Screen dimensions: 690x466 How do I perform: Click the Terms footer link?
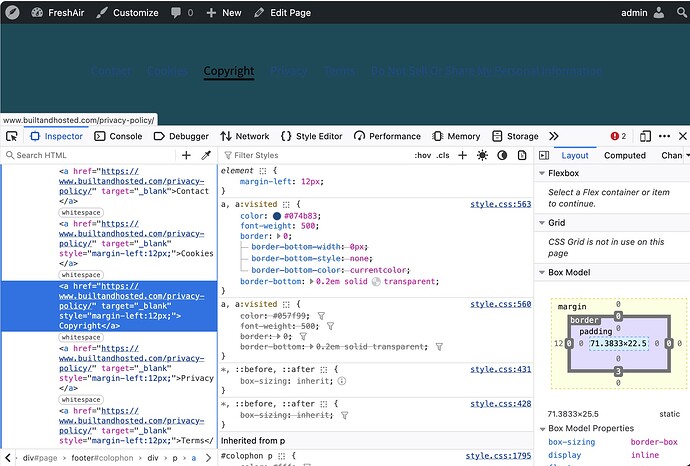click(x=339, y=71)
